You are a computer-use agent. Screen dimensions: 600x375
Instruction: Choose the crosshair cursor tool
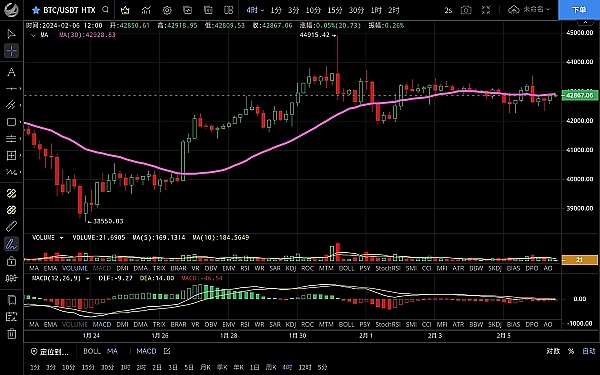pyautogui.click(x=11, y=51)
